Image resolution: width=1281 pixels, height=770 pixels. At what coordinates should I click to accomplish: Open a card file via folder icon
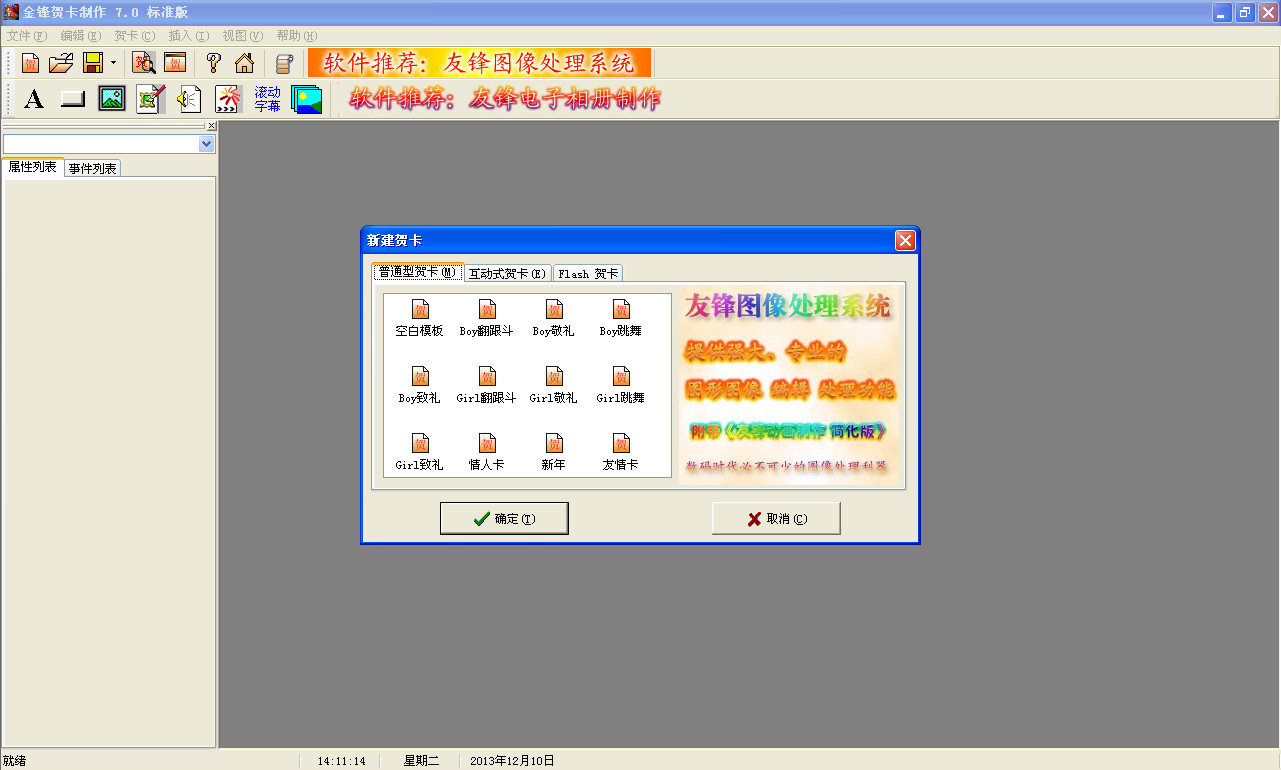pos(62,63)
